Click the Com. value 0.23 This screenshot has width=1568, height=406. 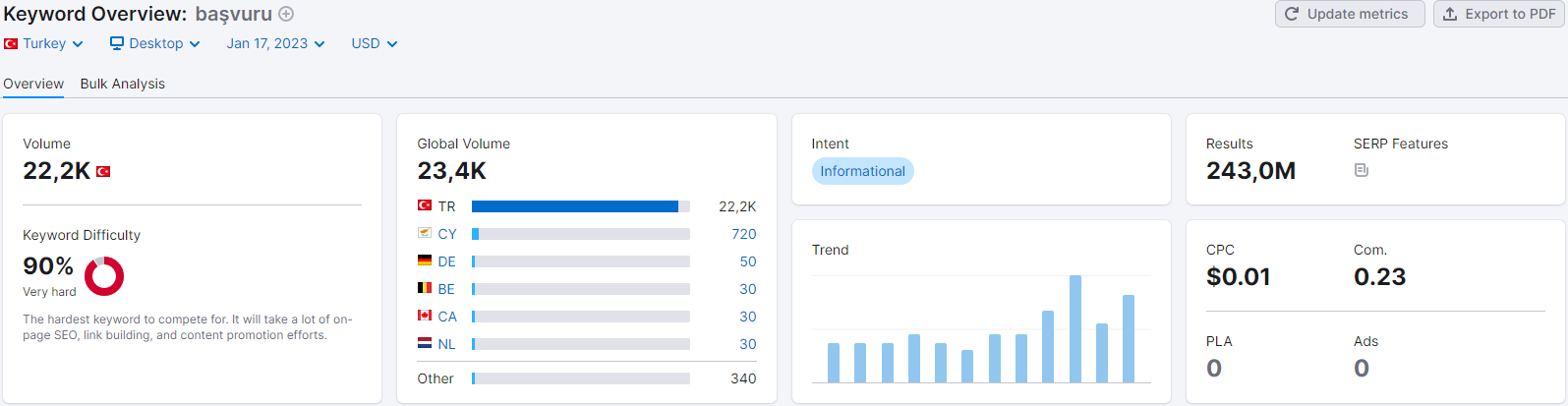1380,277
